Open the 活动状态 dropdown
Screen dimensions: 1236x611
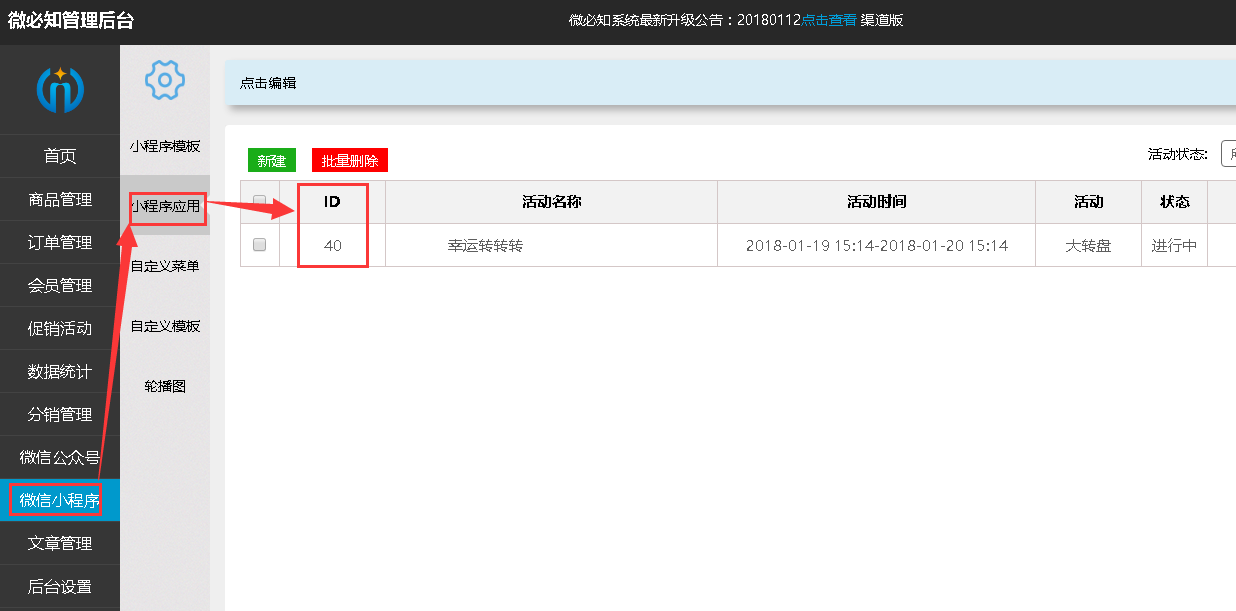1228,154
